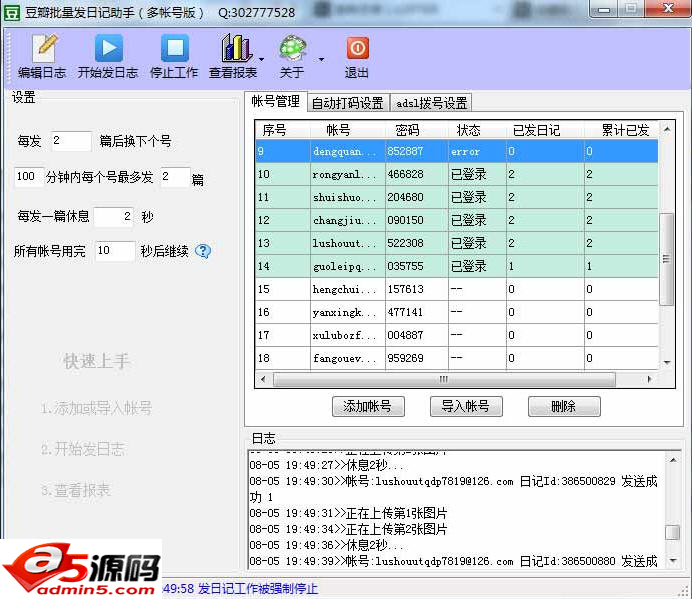The width and height of the screenshot is (692, 599).
Task: Click the 状态 column header
Action: (468, 130)
